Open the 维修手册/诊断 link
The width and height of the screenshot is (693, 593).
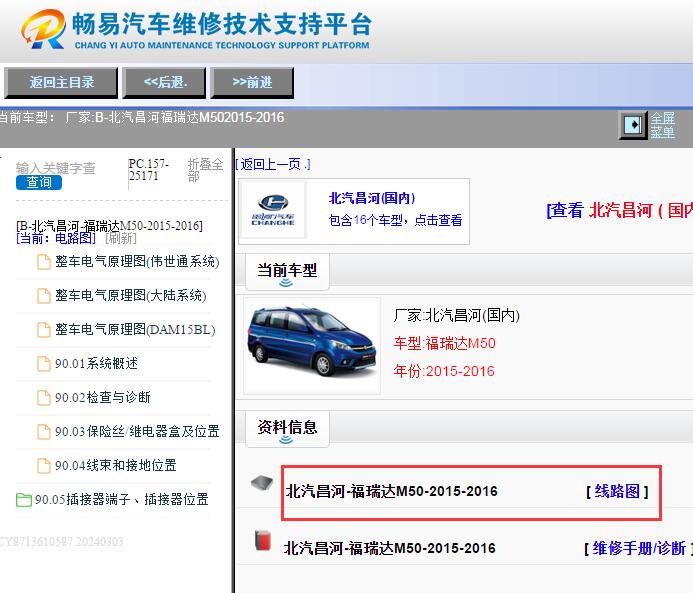coord(638,548)
